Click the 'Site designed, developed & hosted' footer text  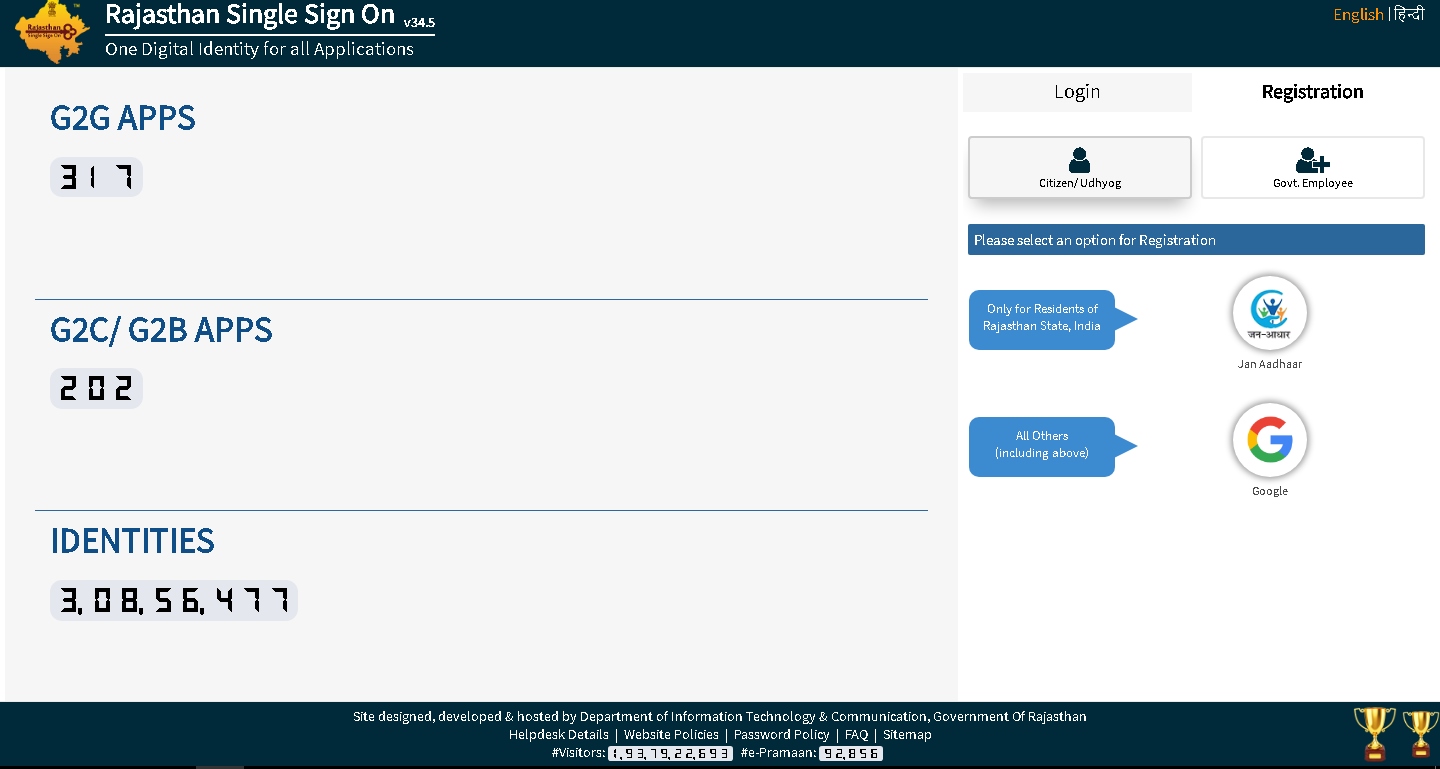pyautogui.click(x=719, y=716)
